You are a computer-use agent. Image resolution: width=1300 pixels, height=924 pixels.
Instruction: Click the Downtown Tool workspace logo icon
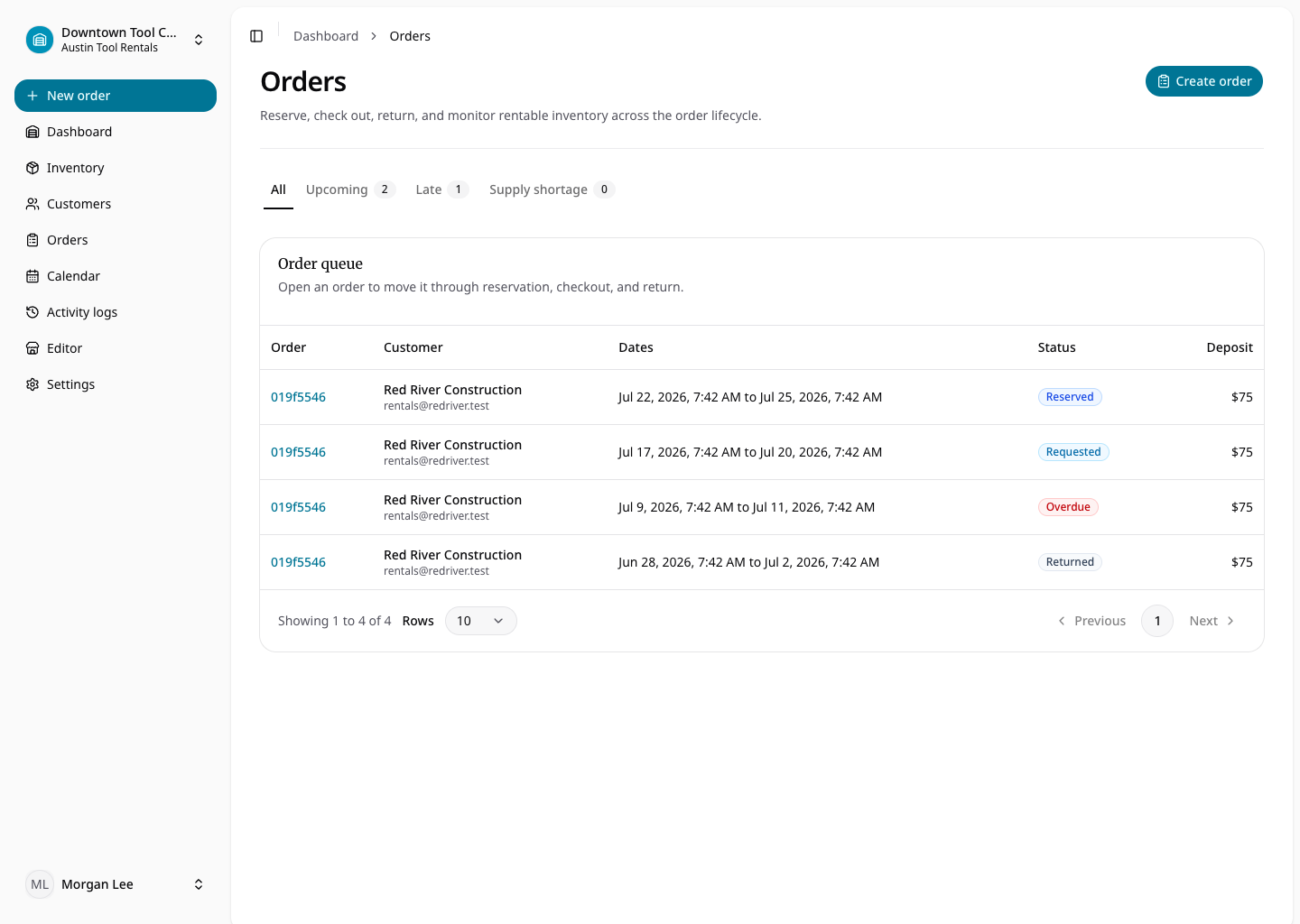point(40,40)
